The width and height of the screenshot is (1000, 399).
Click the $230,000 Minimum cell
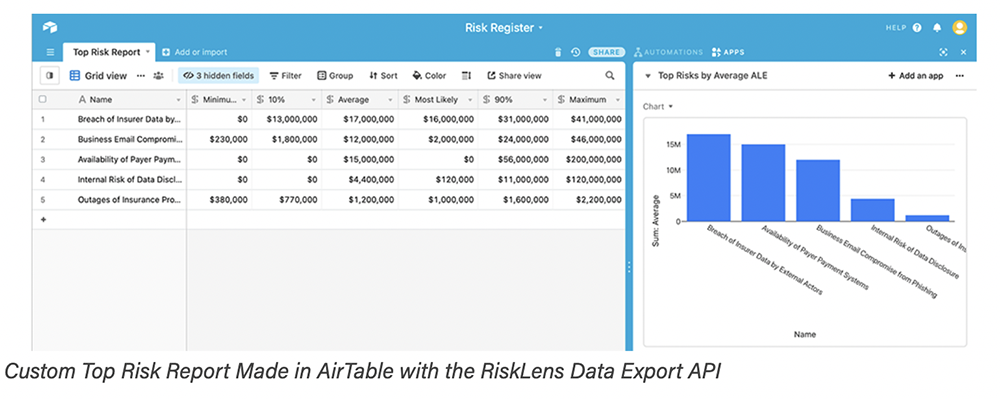[x=219, y=139]
